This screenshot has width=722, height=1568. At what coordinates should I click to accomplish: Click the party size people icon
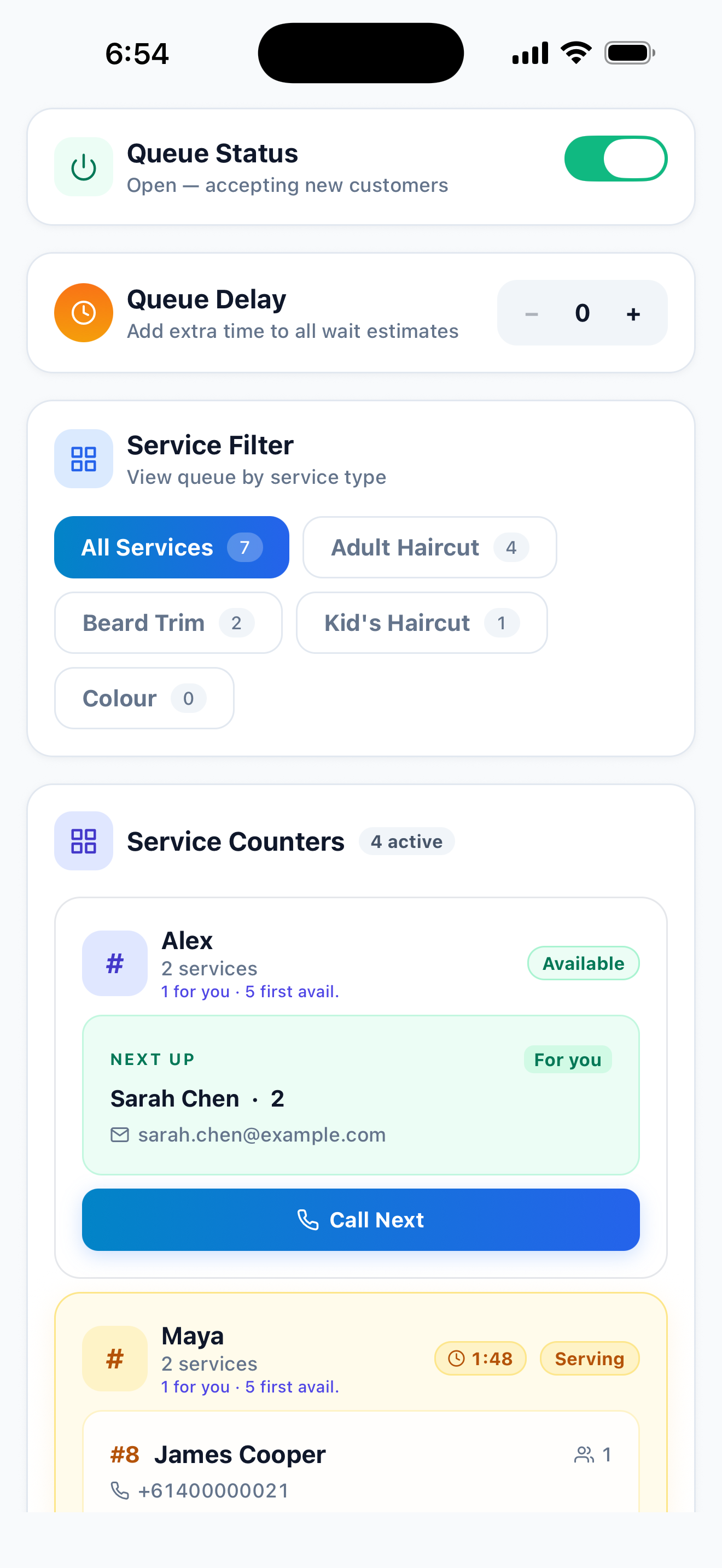point(584,1455)
